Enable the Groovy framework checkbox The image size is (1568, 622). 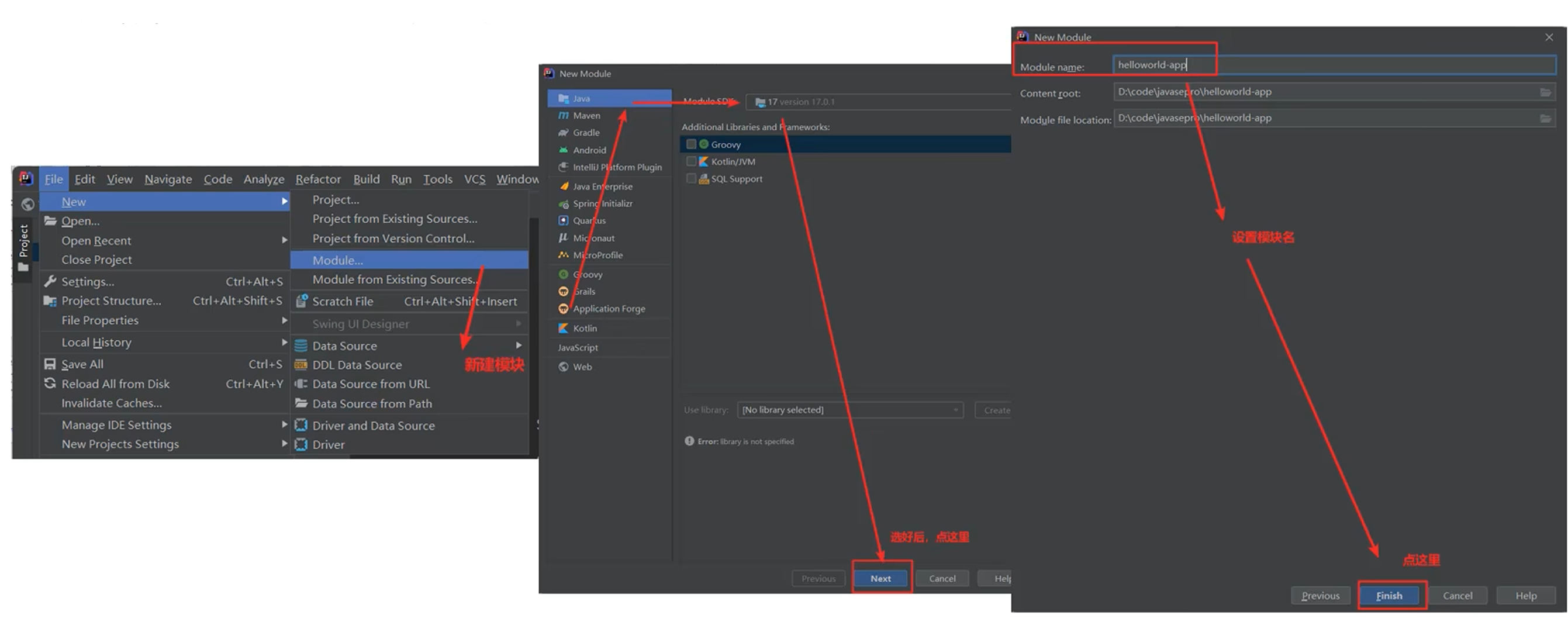(x=691, y=144)
